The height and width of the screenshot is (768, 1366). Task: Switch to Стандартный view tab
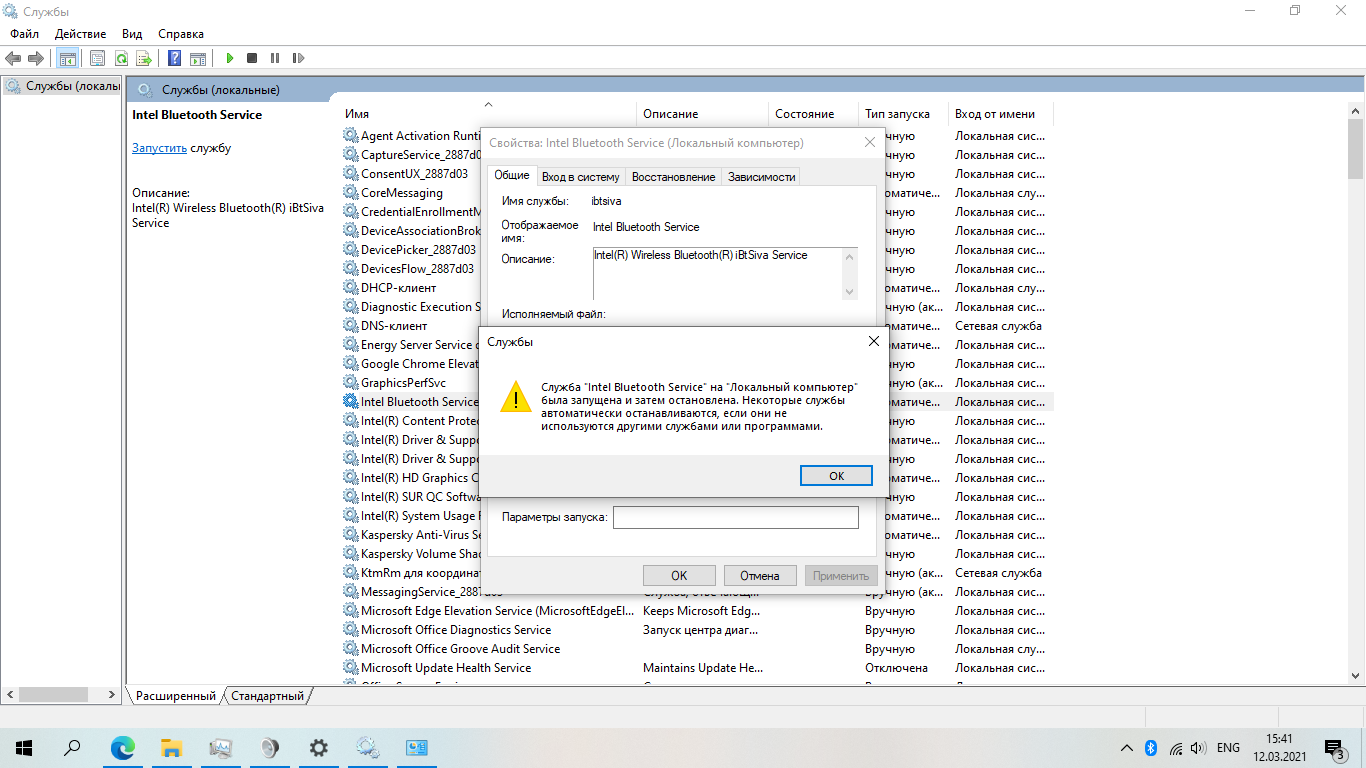[267, 696]
